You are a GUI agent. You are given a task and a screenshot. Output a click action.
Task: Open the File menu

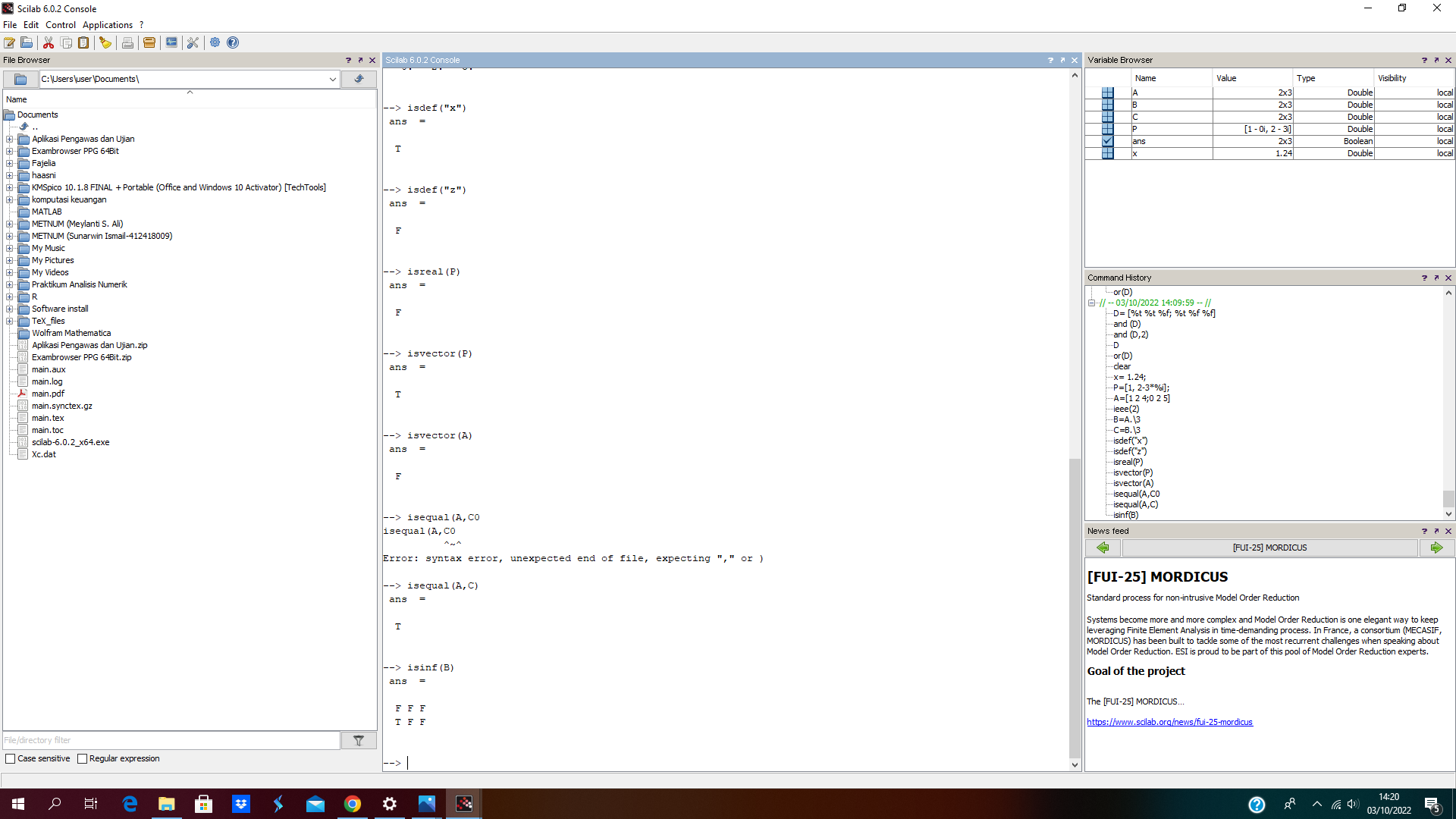(10, 25)
